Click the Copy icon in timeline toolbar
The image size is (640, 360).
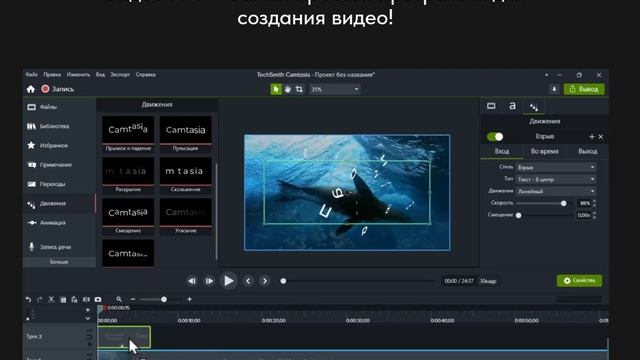pyautogui.click(x=63, y=300)
